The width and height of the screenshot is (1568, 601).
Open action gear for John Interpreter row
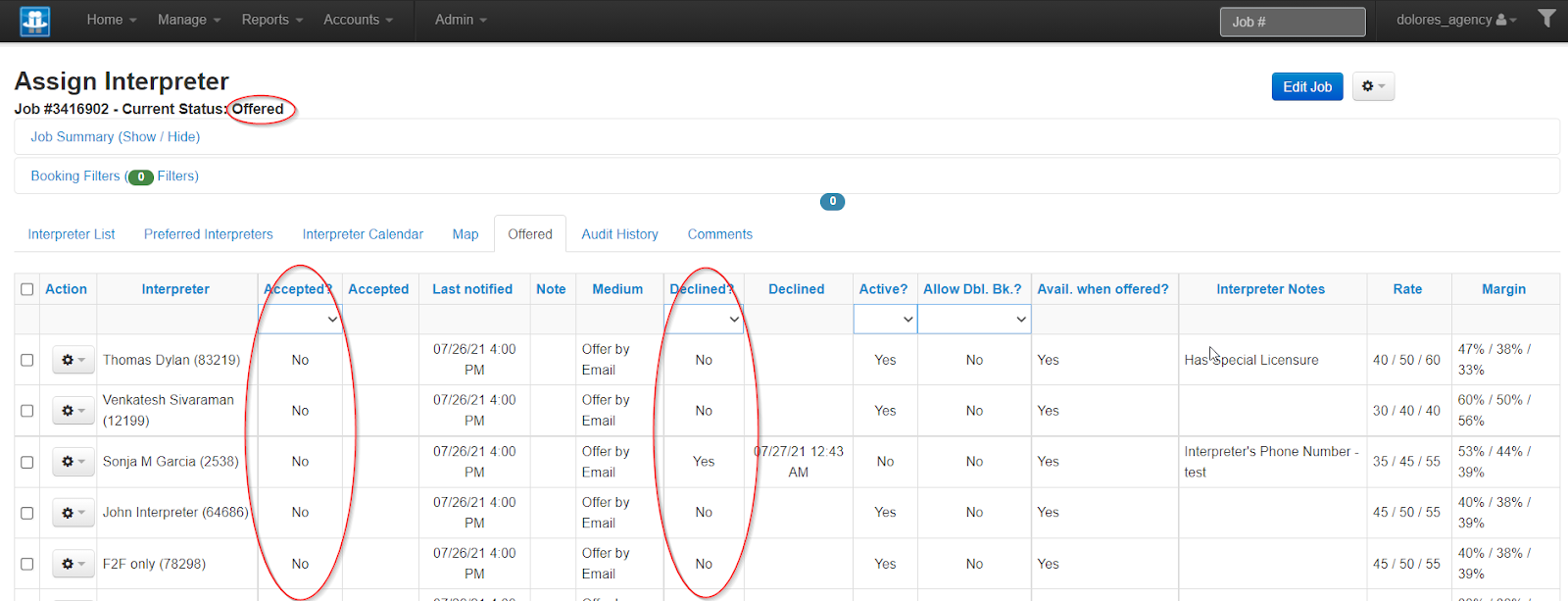[x=73, y=513]
